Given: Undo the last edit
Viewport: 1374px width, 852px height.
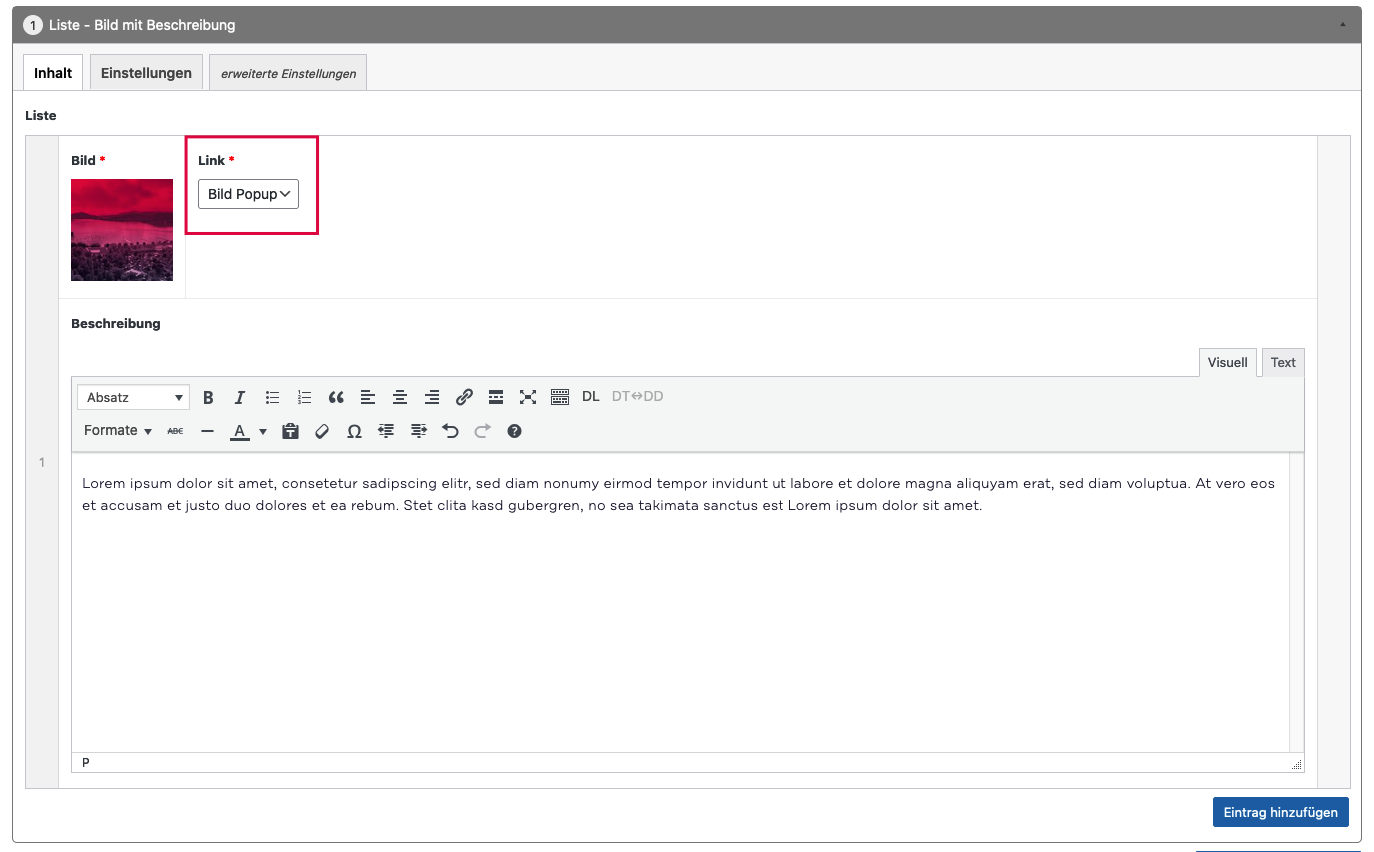Looking at the screenshot, I should [450, 431].
